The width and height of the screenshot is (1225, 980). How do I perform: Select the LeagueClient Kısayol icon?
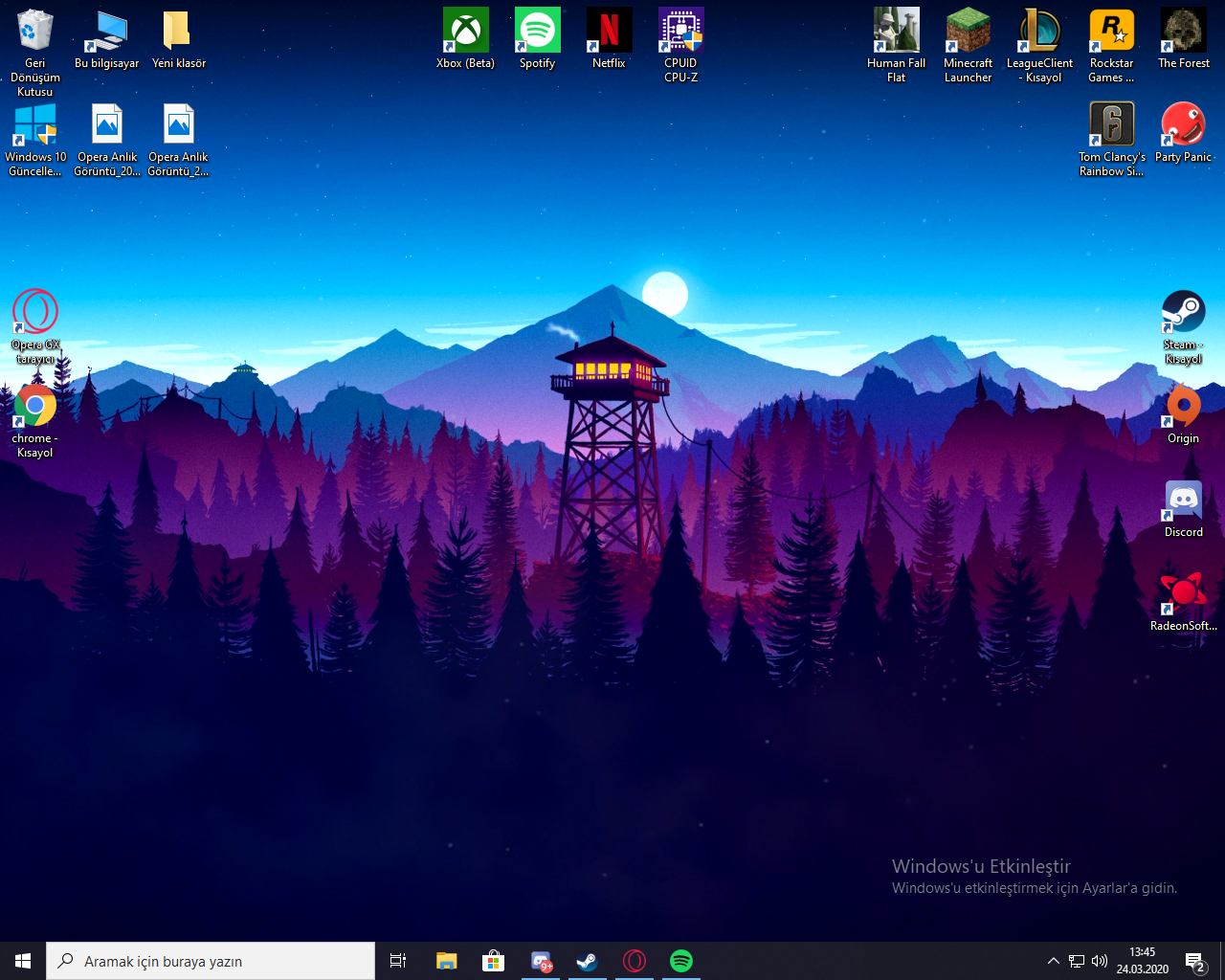tap(1040, 45)
